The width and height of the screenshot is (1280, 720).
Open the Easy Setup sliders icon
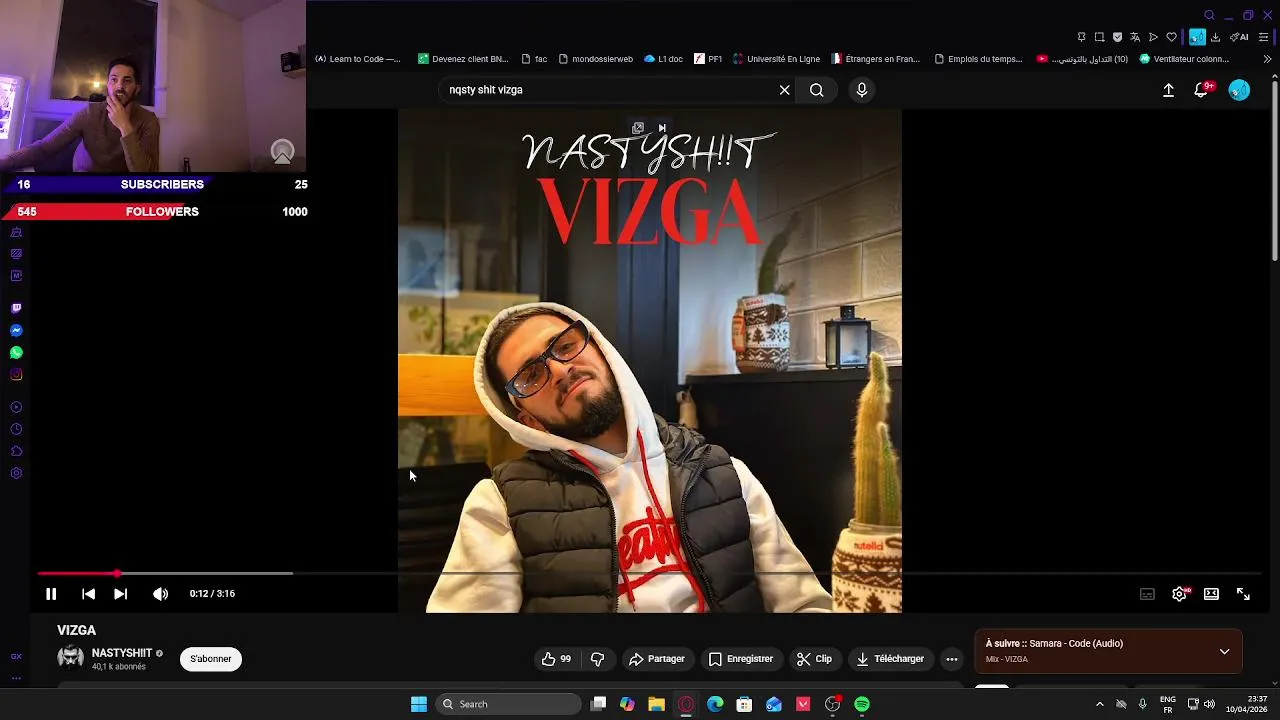[x=1263, y=37]
